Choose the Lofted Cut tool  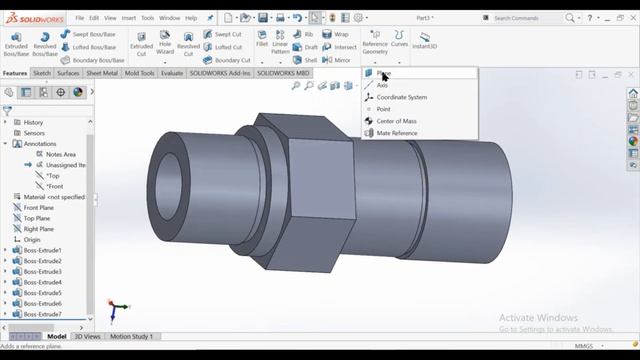[x=223, y=47]
